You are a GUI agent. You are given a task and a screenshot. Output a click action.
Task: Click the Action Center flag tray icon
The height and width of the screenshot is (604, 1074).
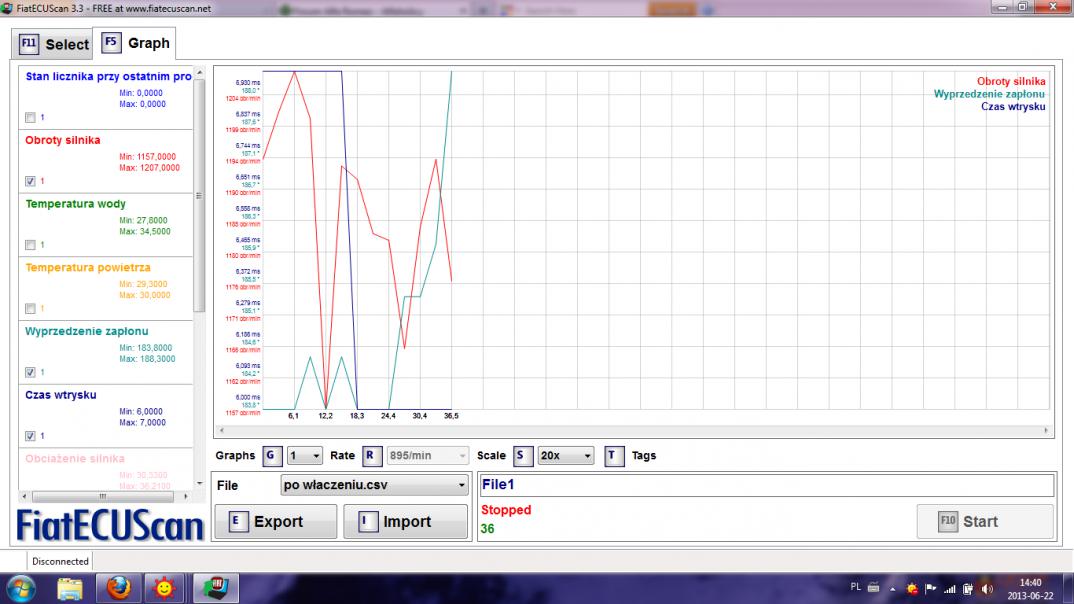click(x=931, y=589)
